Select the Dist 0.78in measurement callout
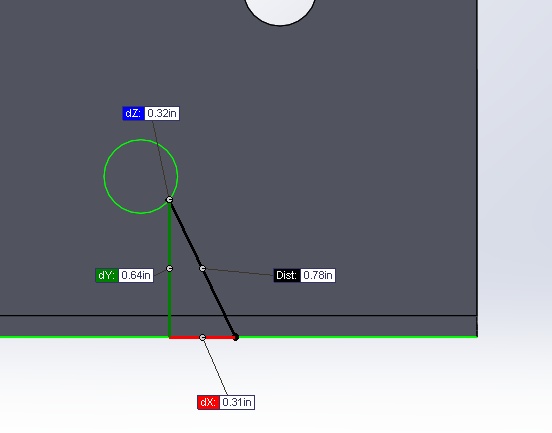The height and width of the screenshot is (433, 552). 304,275
